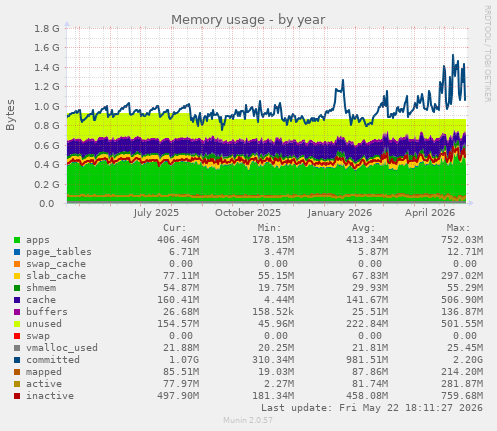
Task: Click the green apps legend swatch
Action: (x=17, y=240)
